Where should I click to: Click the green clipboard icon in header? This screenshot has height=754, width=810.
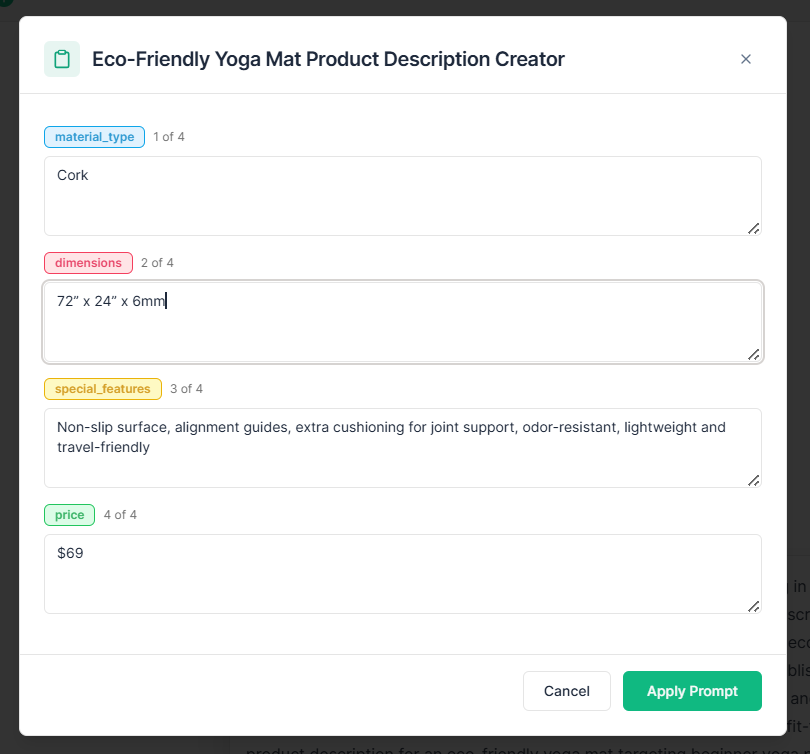point(62,59)
